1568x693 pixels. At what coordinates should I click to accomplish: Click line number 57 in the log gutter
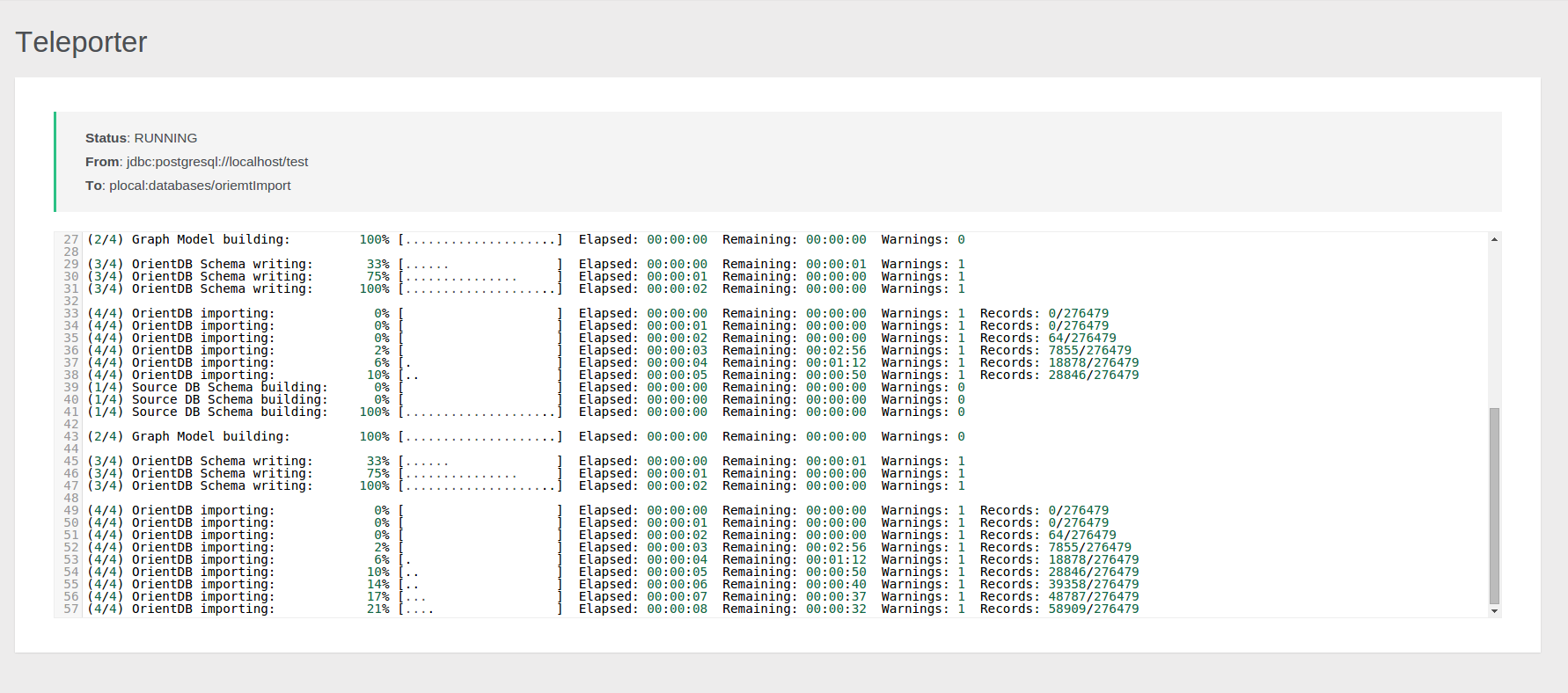pos(70,609)
